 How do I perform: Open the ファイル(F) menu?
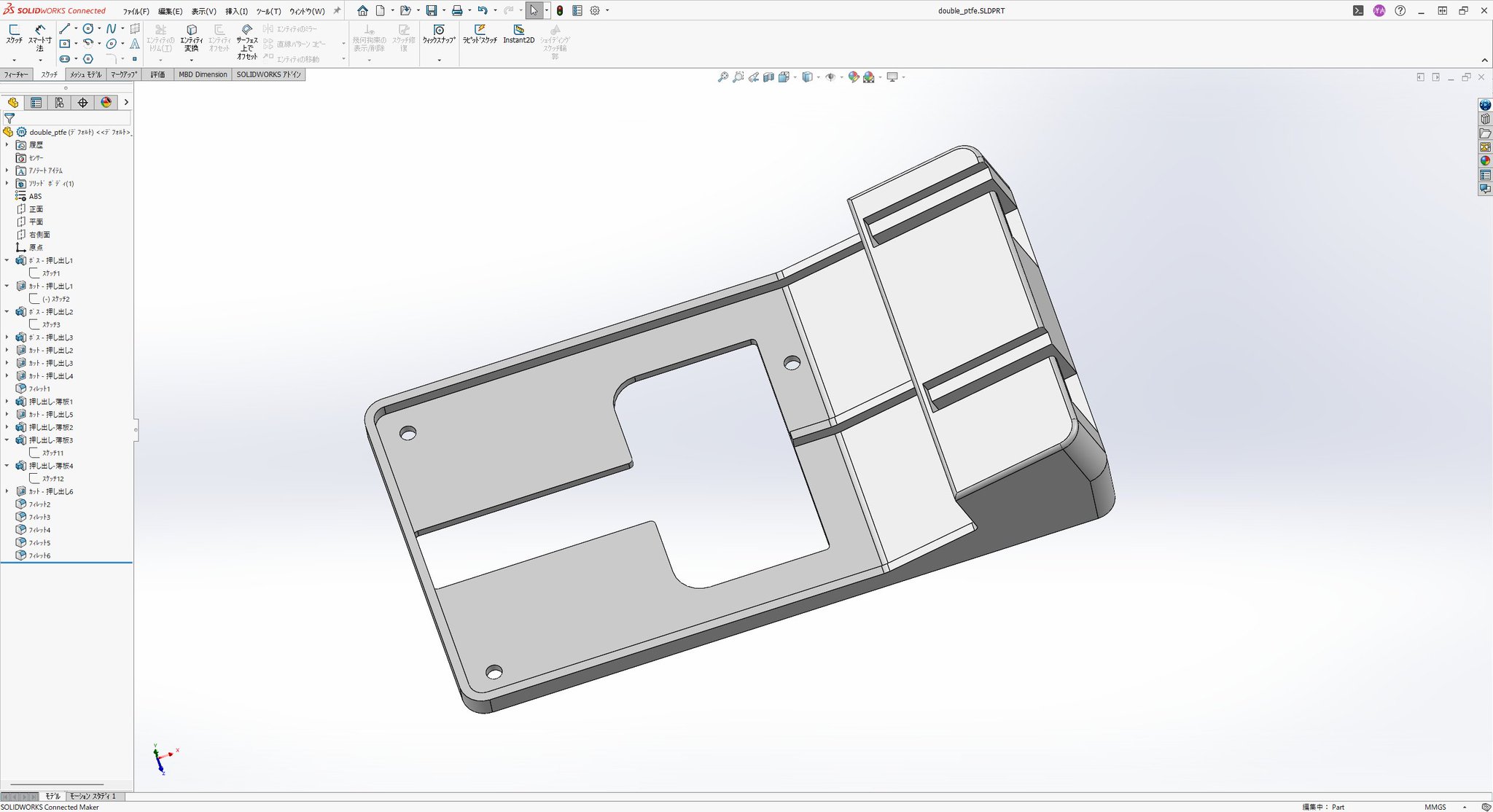(x=136, y=11)
